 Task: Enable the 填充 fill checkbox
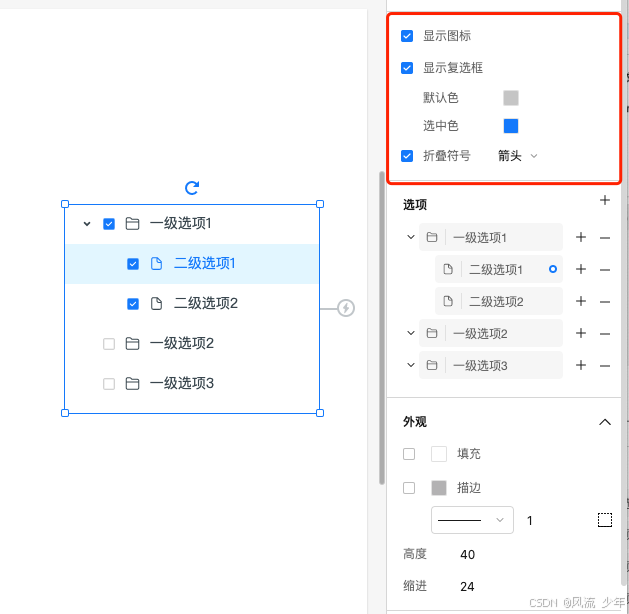(x=409, y=454)
